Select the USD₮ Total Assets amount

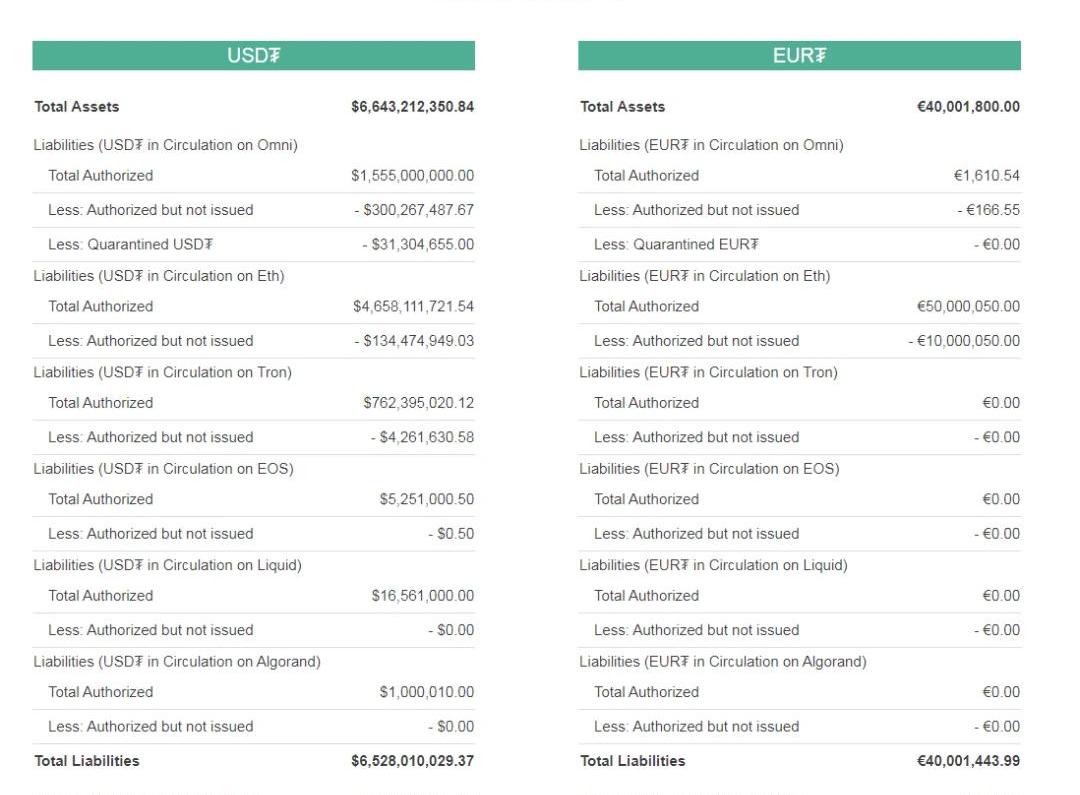(412, 107)
